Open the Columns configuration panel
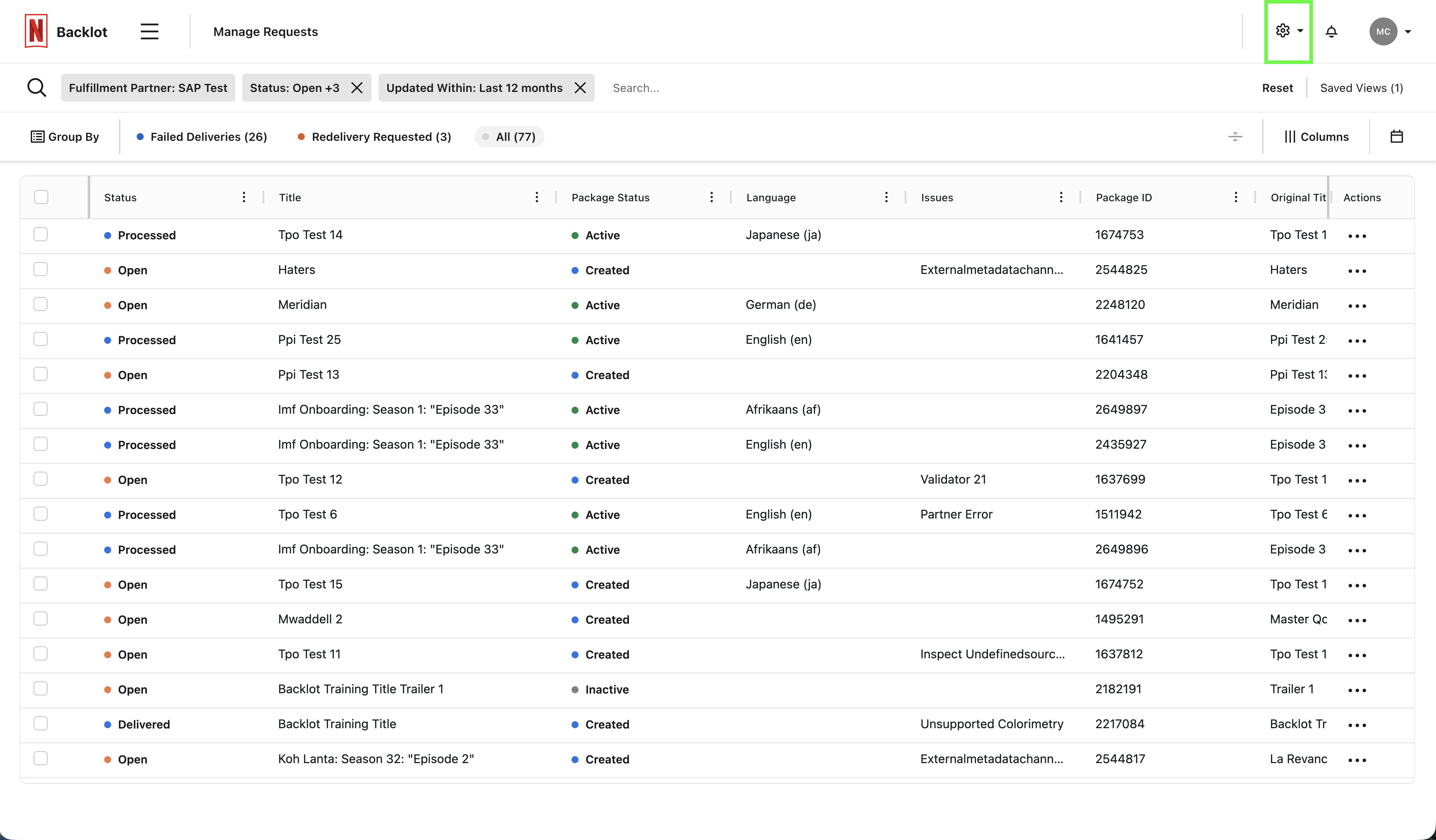 [1317, 136]
